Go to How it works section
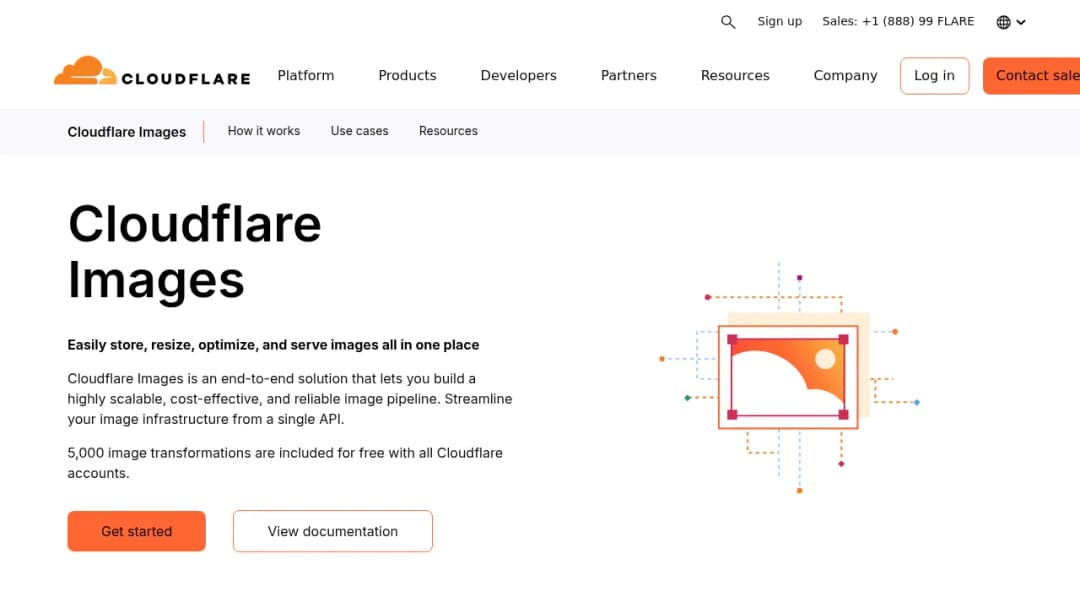 click(264, 131)
